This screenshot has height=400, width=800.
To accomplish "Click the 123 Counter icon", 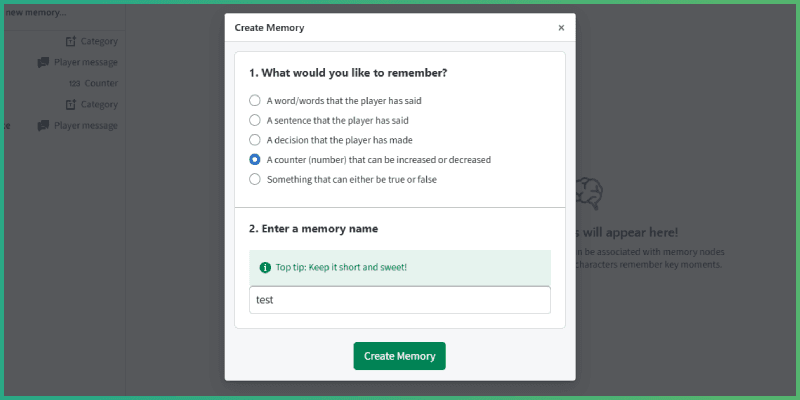I will 74,83.
